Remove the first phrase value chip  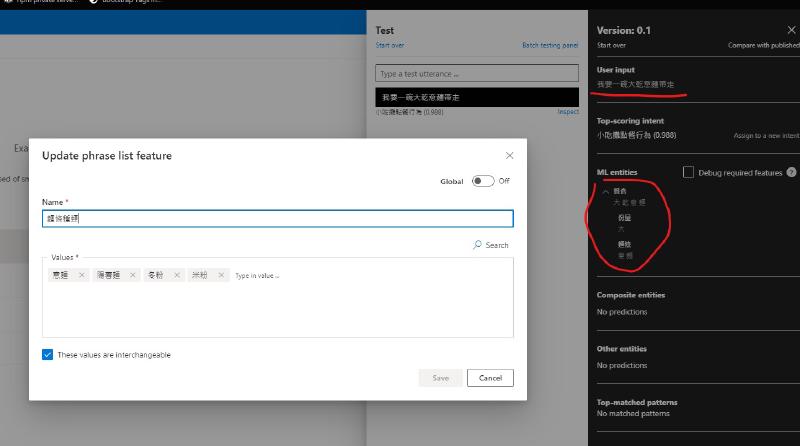[82, 275]
